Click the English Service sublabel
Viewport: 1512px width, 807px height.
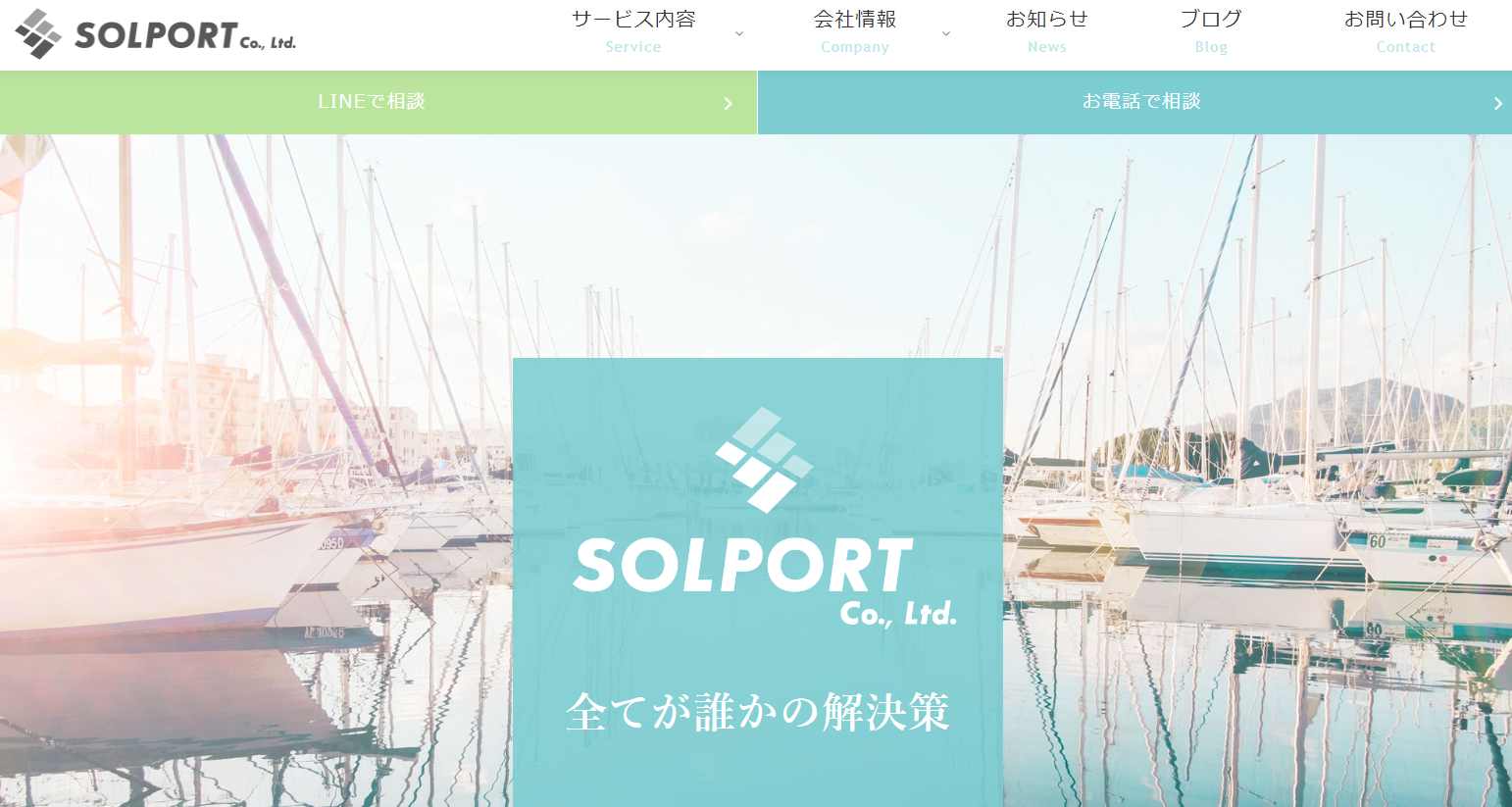(633, 47)
